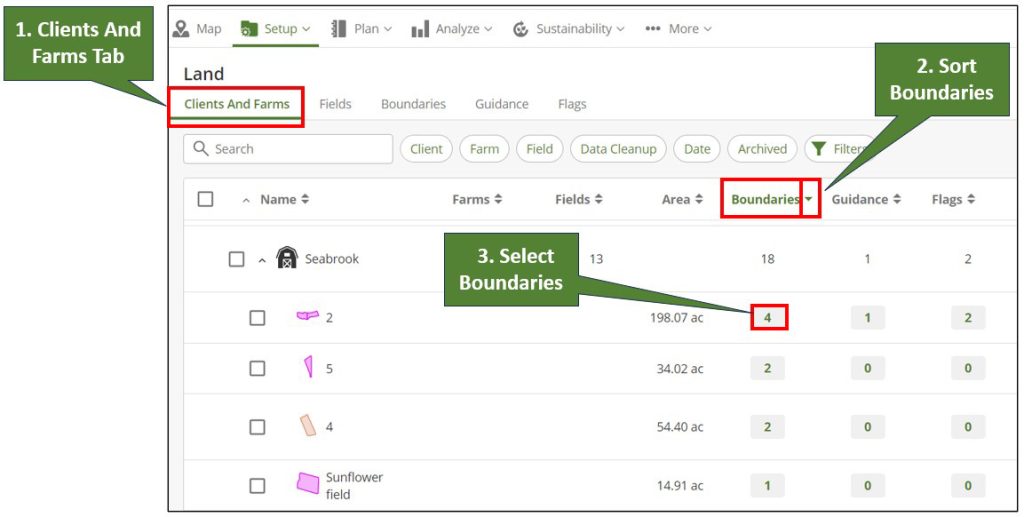The image size is (1024, 517).
Task: Sort by Area column arrows
Action: [699, 199]
